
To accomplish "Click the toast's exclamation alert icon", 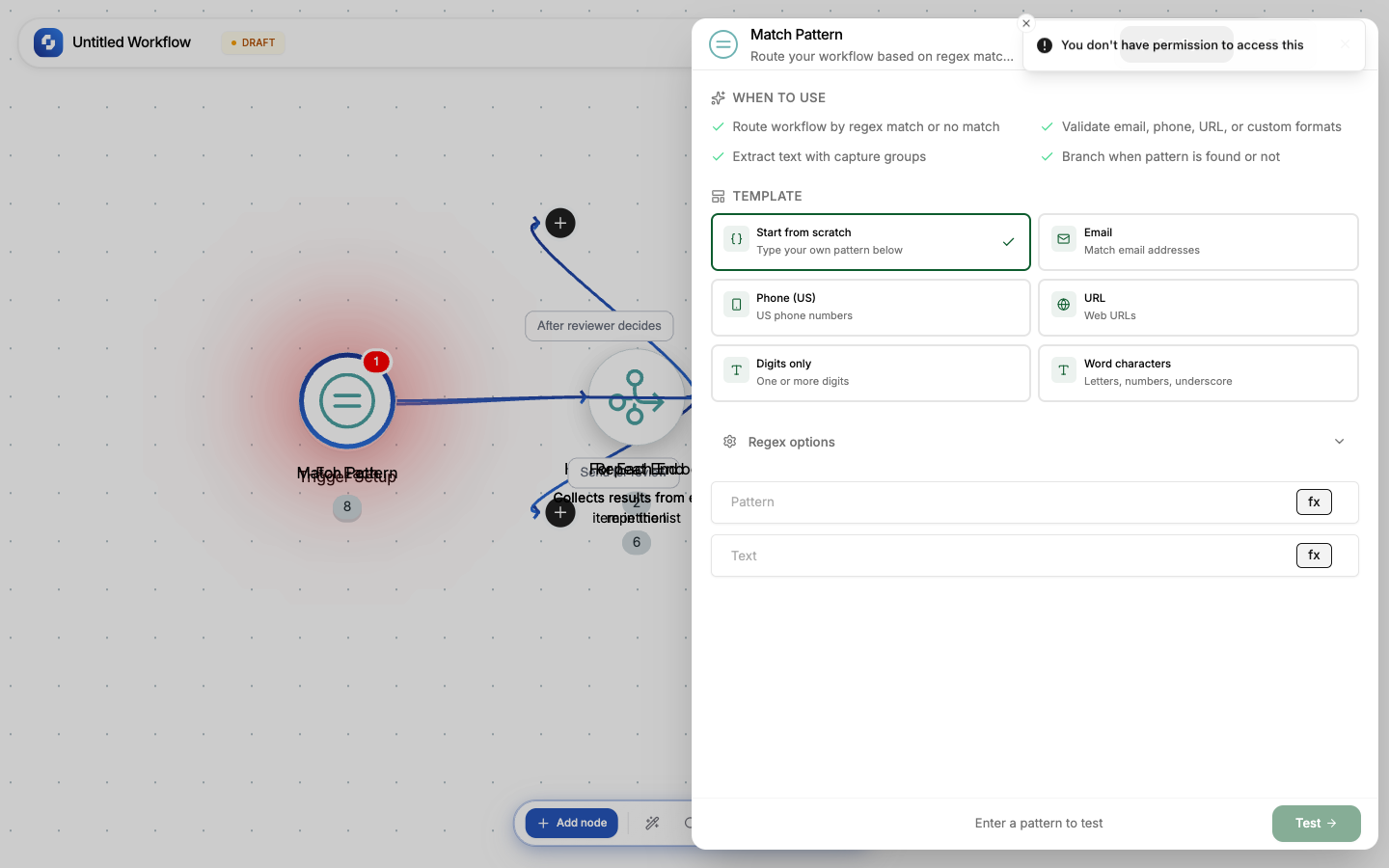I will 1045,45.
